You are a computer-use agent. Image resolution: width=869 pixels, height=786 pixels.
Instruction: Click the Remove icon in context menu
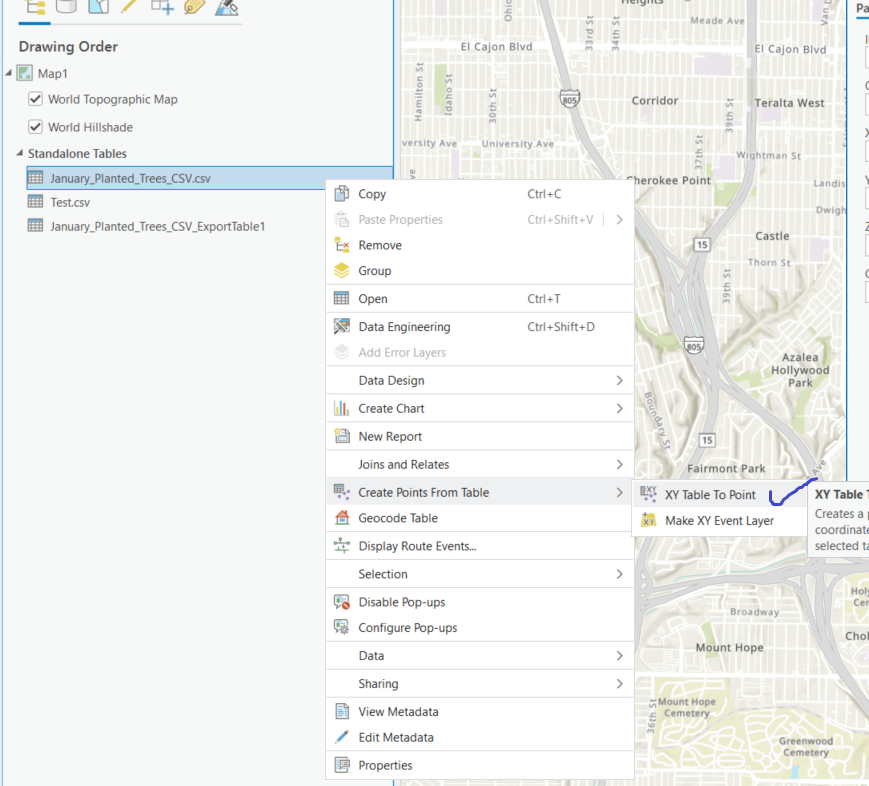click(x=342, y=244)
